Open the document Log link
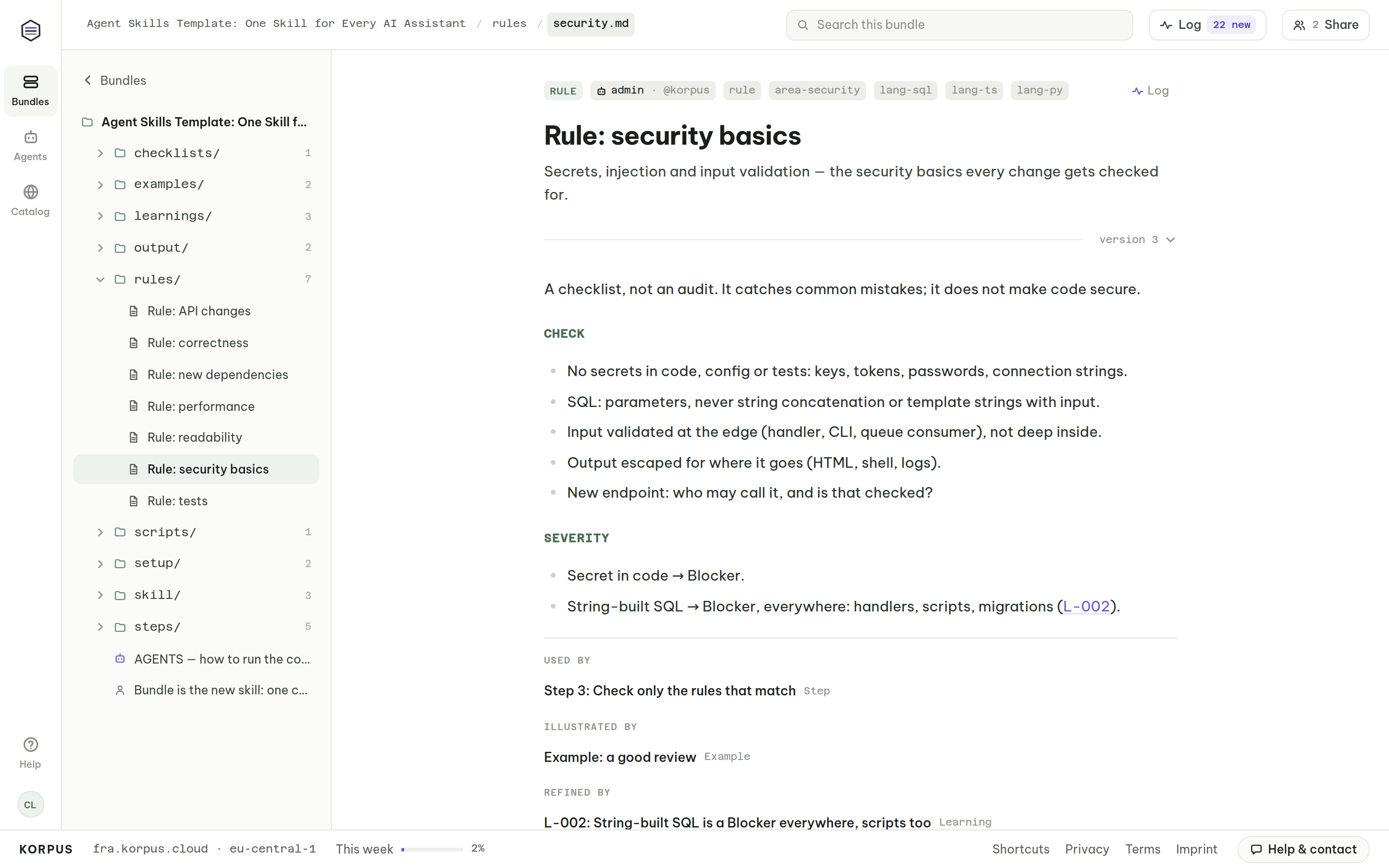The width and height of the screenshot is (1389, 868). pos(1150,91)
